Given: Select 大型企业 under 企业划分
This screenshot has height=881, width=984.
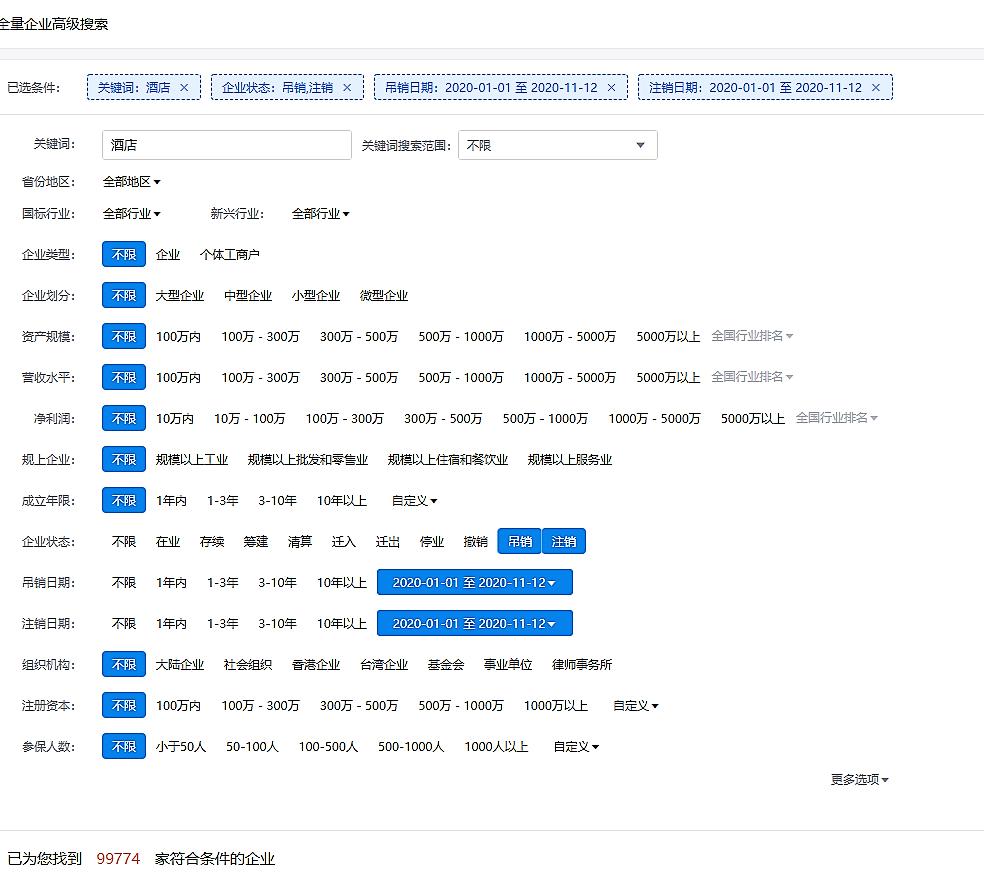Looking at the screenshot, I should tap(179, 296).
